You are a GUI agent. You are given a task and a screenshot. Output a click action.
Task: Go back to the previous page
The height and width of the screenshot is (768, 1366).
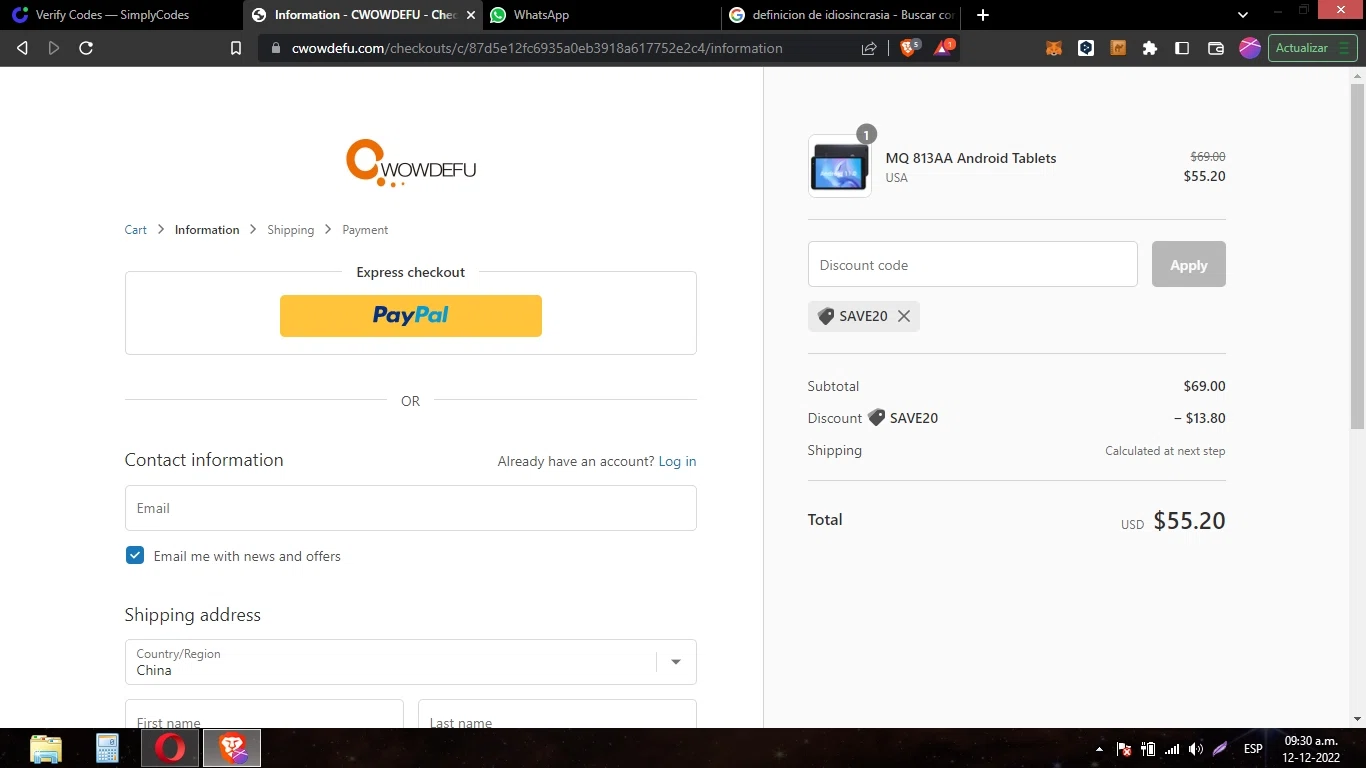pyautogui.click(x=22, y=48)
